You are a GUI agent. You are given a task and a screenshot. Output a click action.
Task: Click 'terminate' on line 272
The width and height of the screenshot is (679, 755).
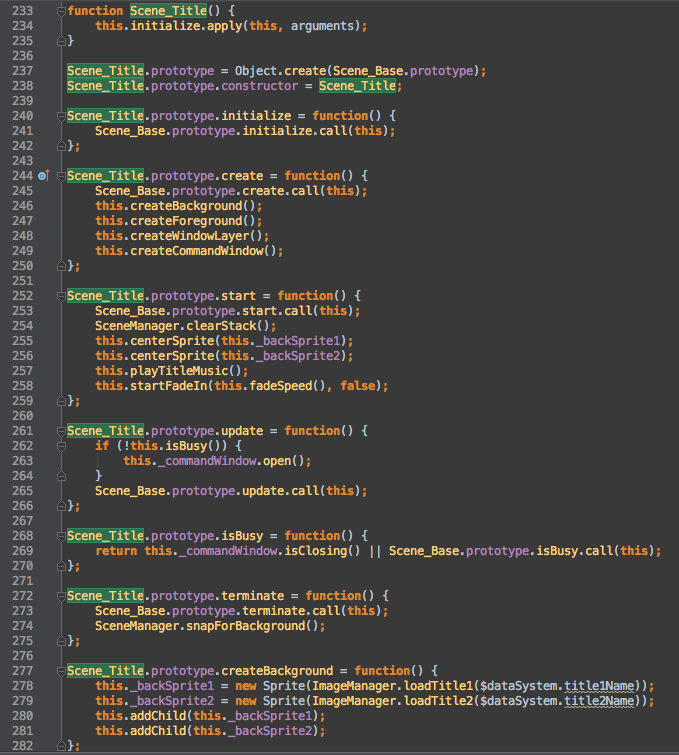(252, 596)
